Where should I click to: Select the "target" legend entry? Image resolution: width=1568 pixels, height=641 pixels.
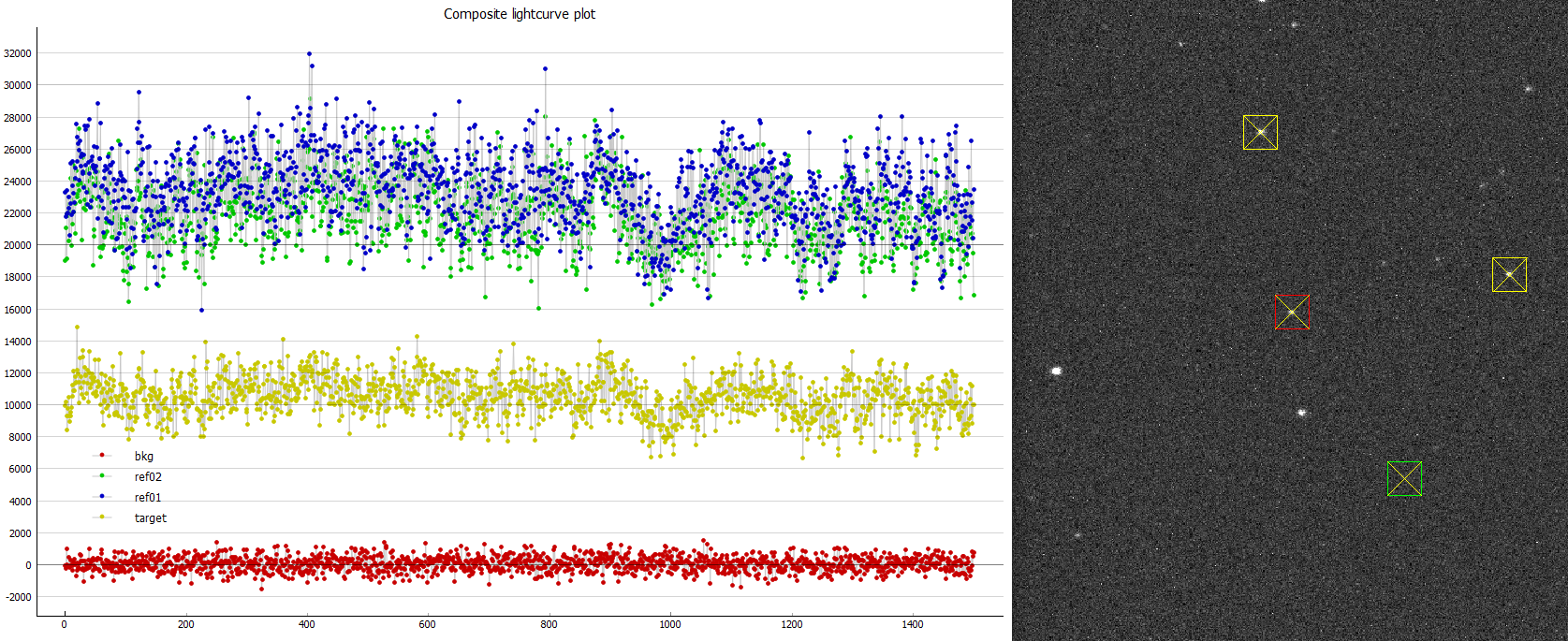151,518
